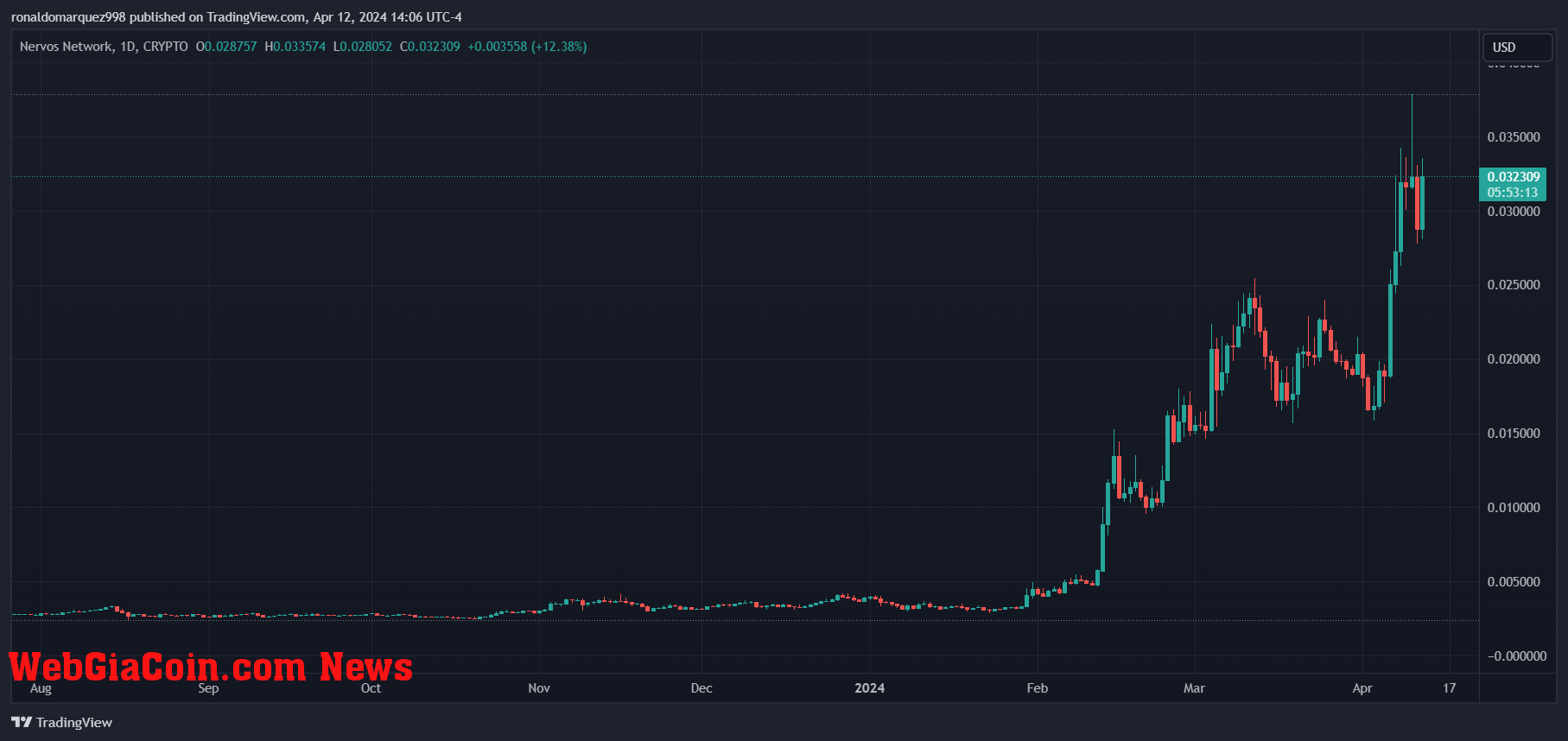This screenshot has width=1568, height=741.
Task: Click the 2024 label on time axis
Action: (x=870, y=688)
